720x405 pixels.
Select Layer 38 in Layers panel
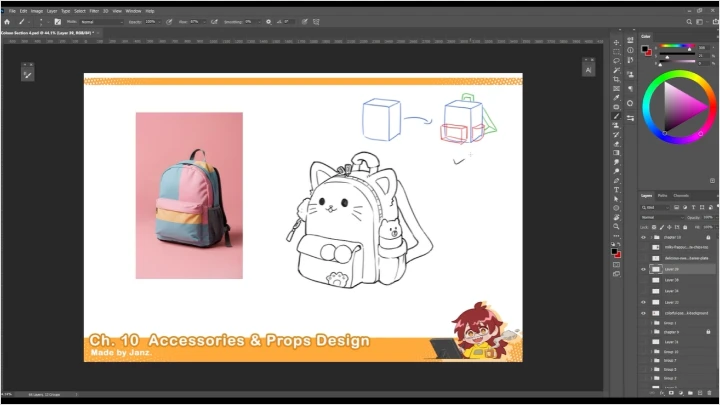(671, 280)
